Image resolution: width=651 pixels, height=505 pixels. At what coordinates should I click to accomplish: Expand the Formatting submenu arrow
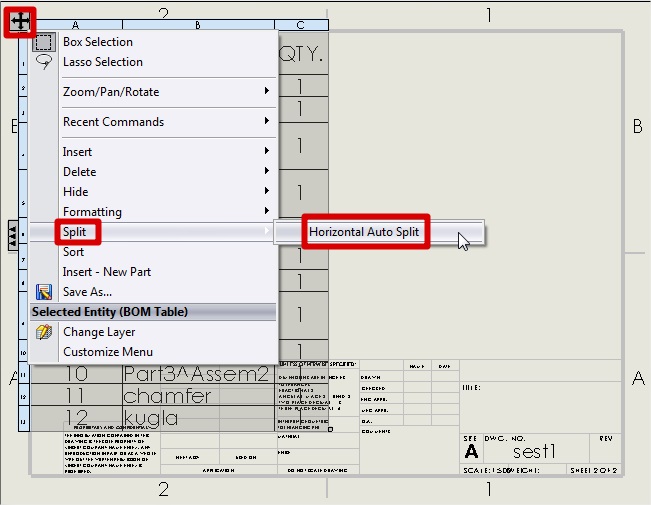point(267,212)
